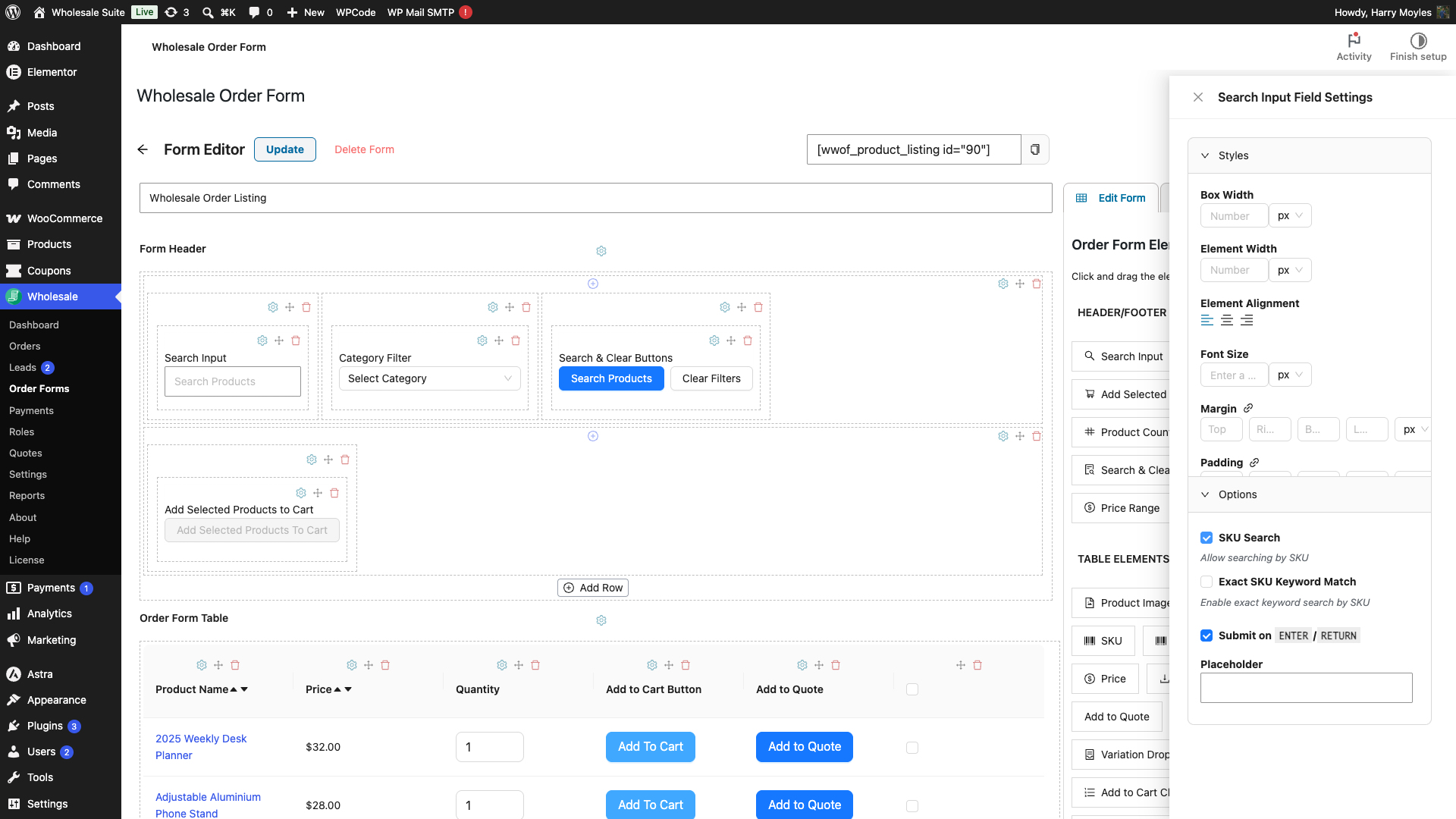Click the Update button
1456x819 pixels.
[285, 149]
